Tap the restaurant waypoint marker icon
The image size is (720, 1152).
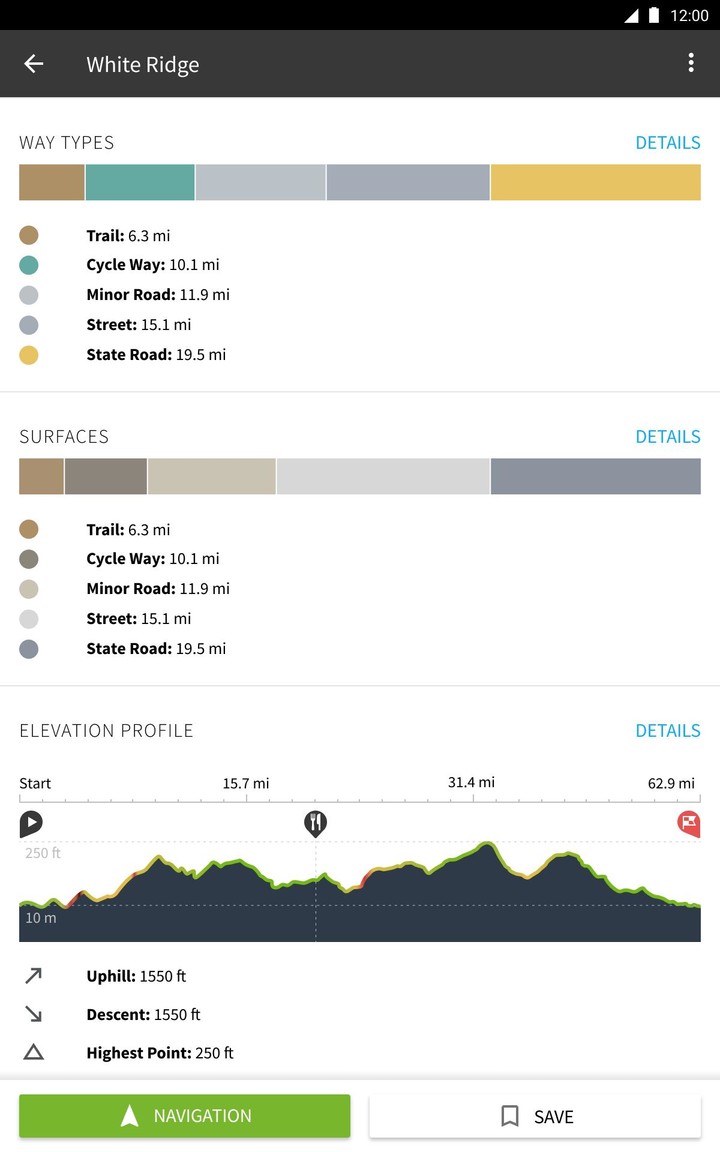[x=316, y=823]
